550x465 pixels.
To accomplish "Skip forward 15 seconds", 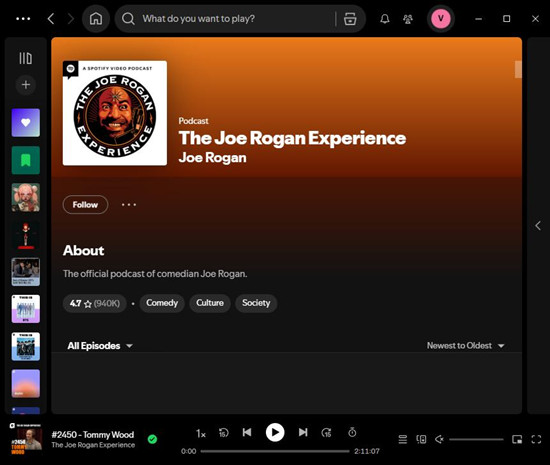I will click(x=327, y=433).
